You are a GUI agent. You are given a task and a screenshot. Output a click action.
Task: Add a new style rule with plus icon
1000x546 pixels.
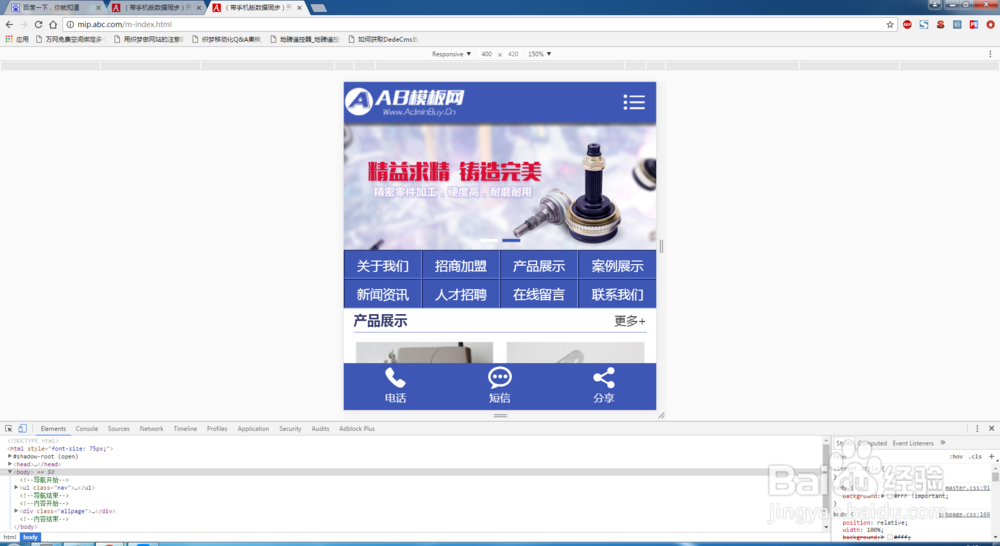coord(991,456)
